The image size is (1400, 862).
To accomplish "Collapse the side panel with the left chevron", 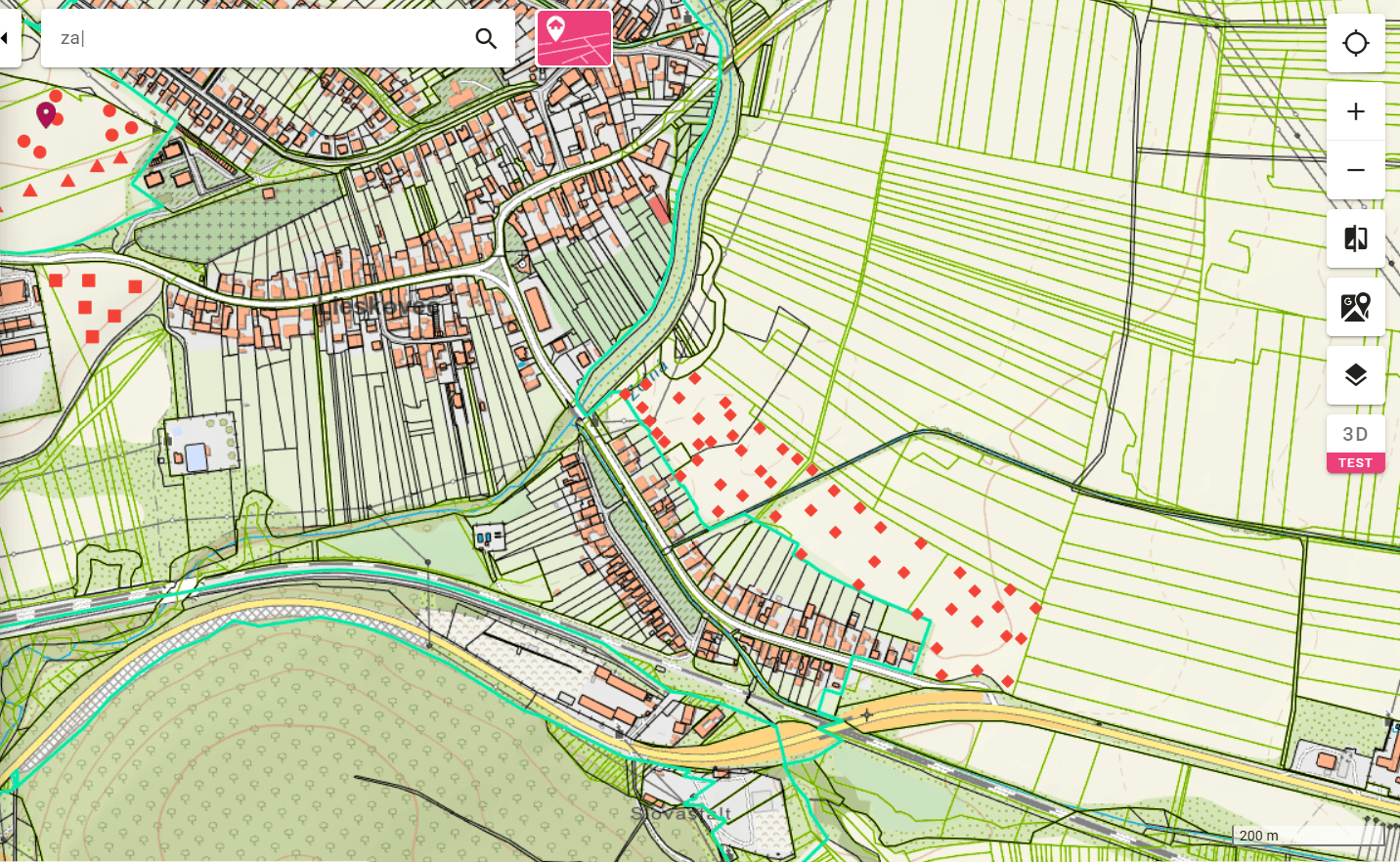I will point(6,38).
